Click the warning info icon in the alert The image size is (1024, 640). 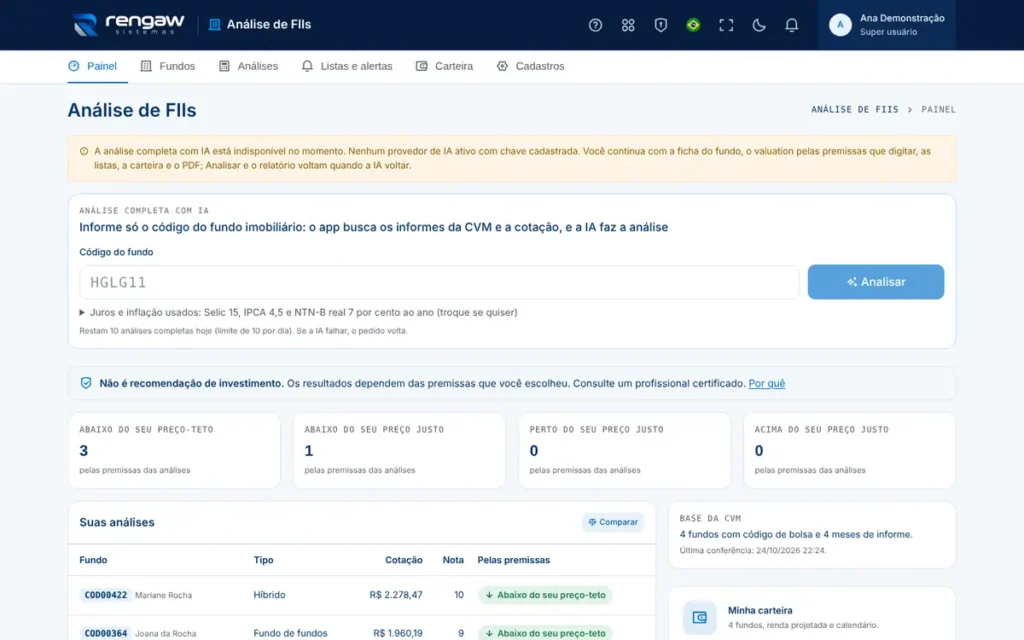point(84,152)
